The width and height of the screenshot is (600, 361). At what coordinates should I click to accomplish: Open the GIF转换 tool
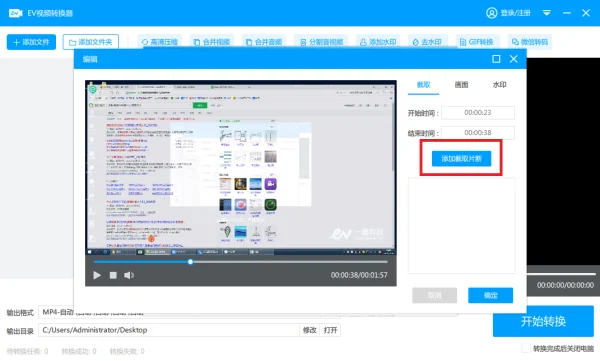tap(476, 42)
